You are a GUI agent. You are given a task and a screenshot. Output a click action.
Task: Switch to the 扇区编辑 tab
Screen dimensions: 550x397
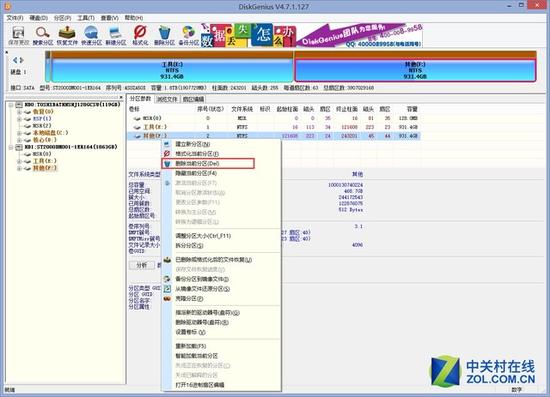coord(193,99)
